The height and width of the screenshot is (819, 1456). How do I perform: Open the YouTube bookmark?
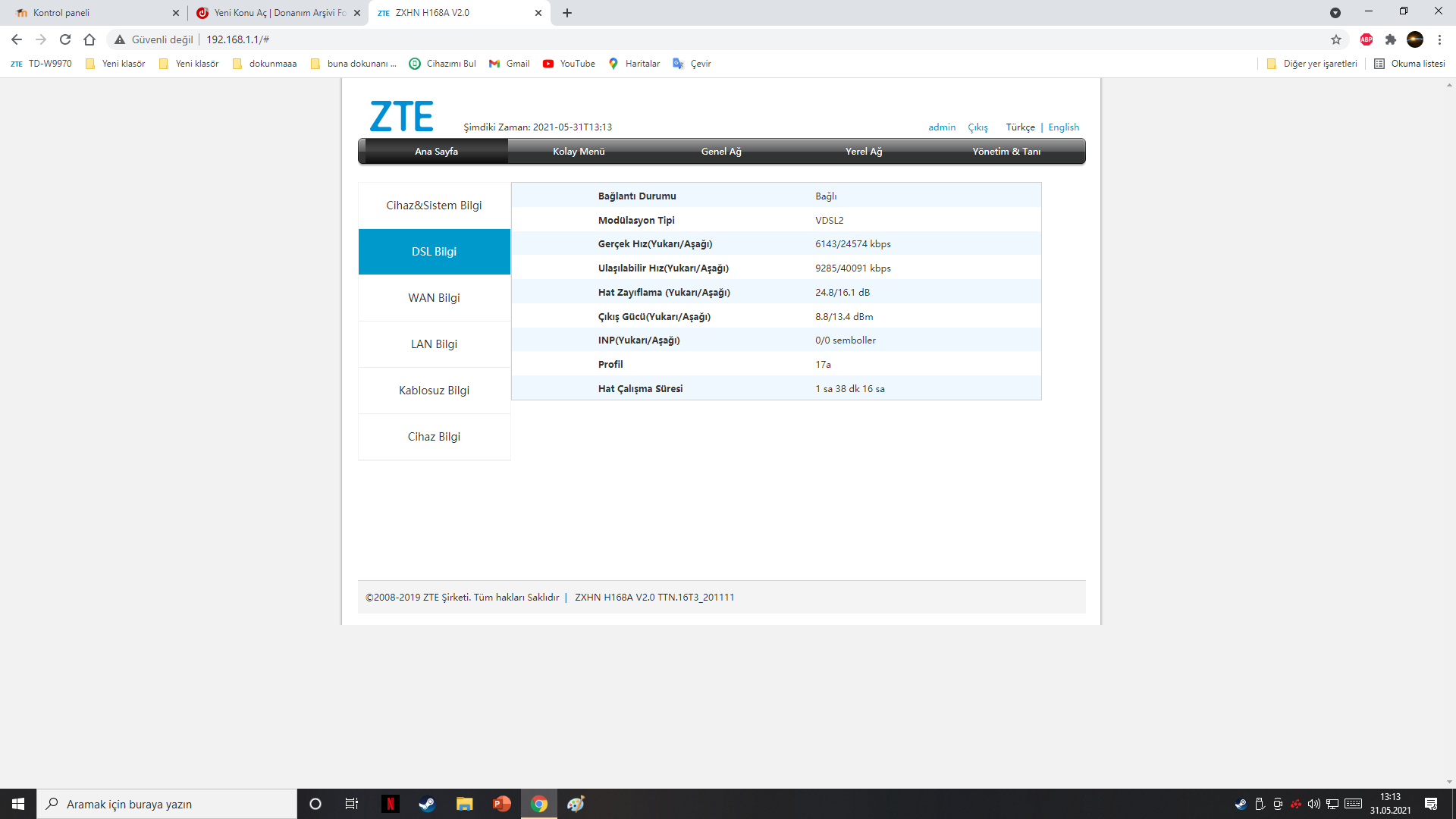tap(569, 64)
